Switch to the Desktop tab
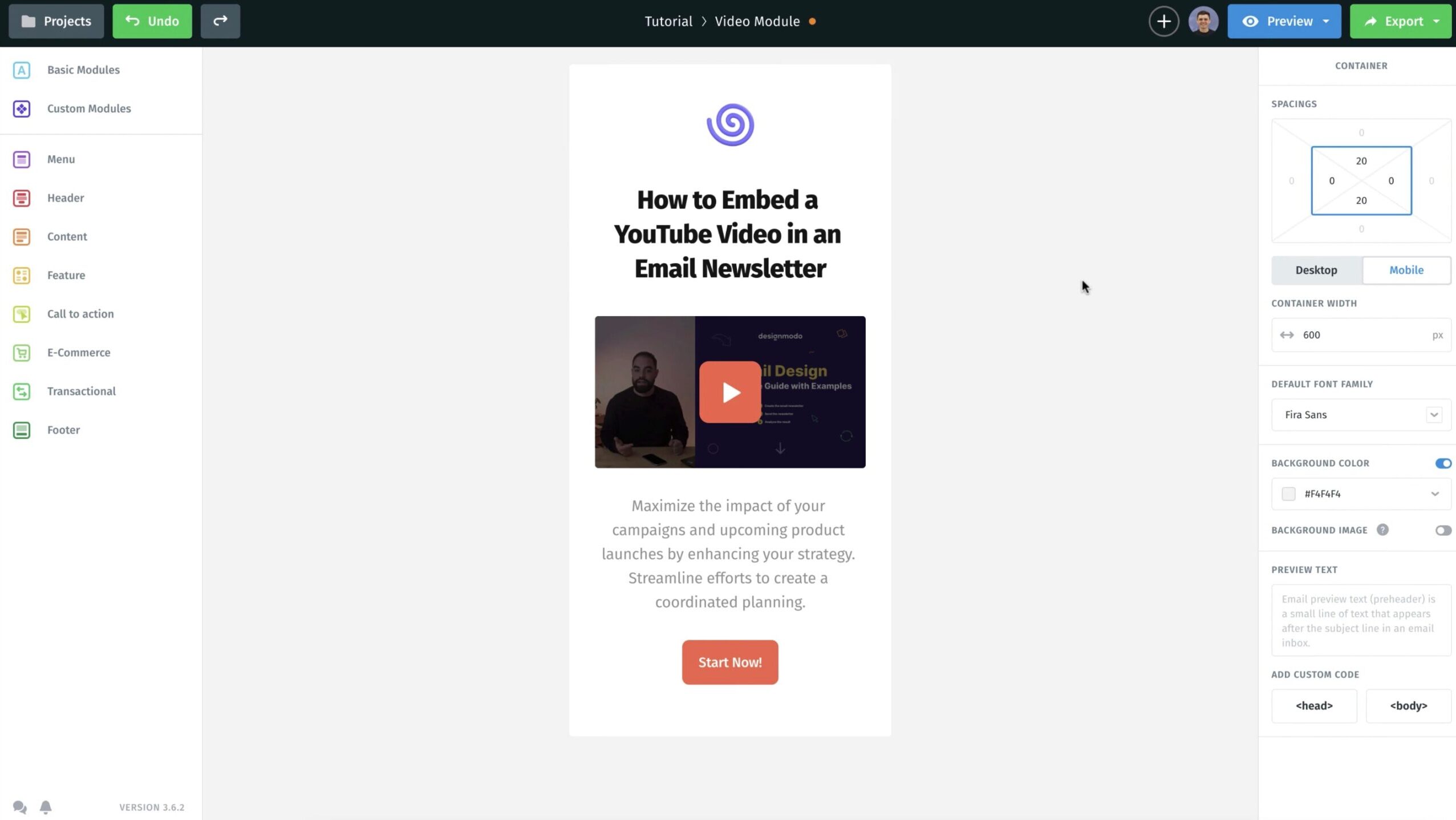The image size is (1456, 820). tap(1316, 270)
